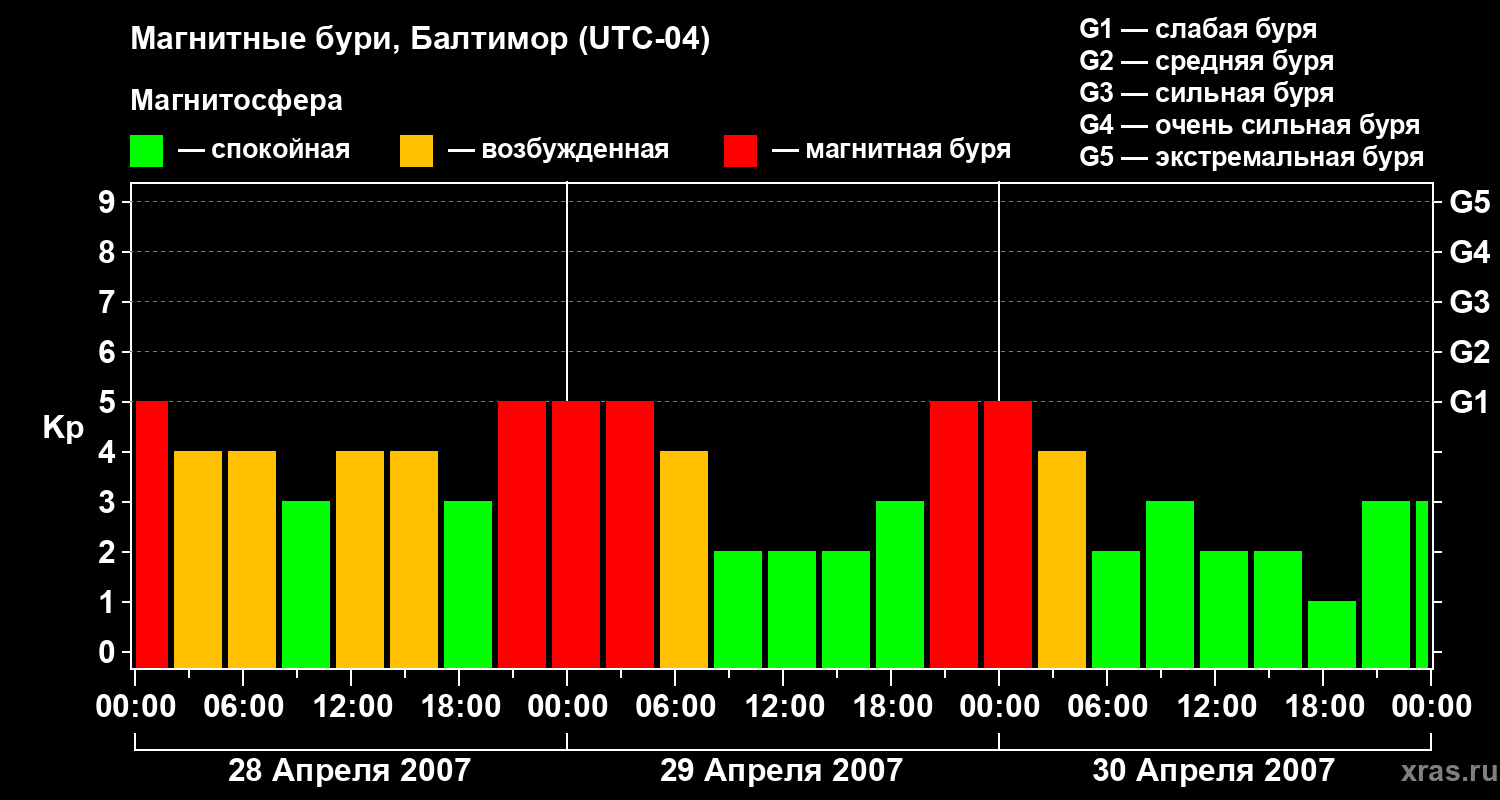This screenshot has height=800, width=1500.
Task: Click the "G1 — слабая буря" legend line
Action: click(x=1198, y=29)
